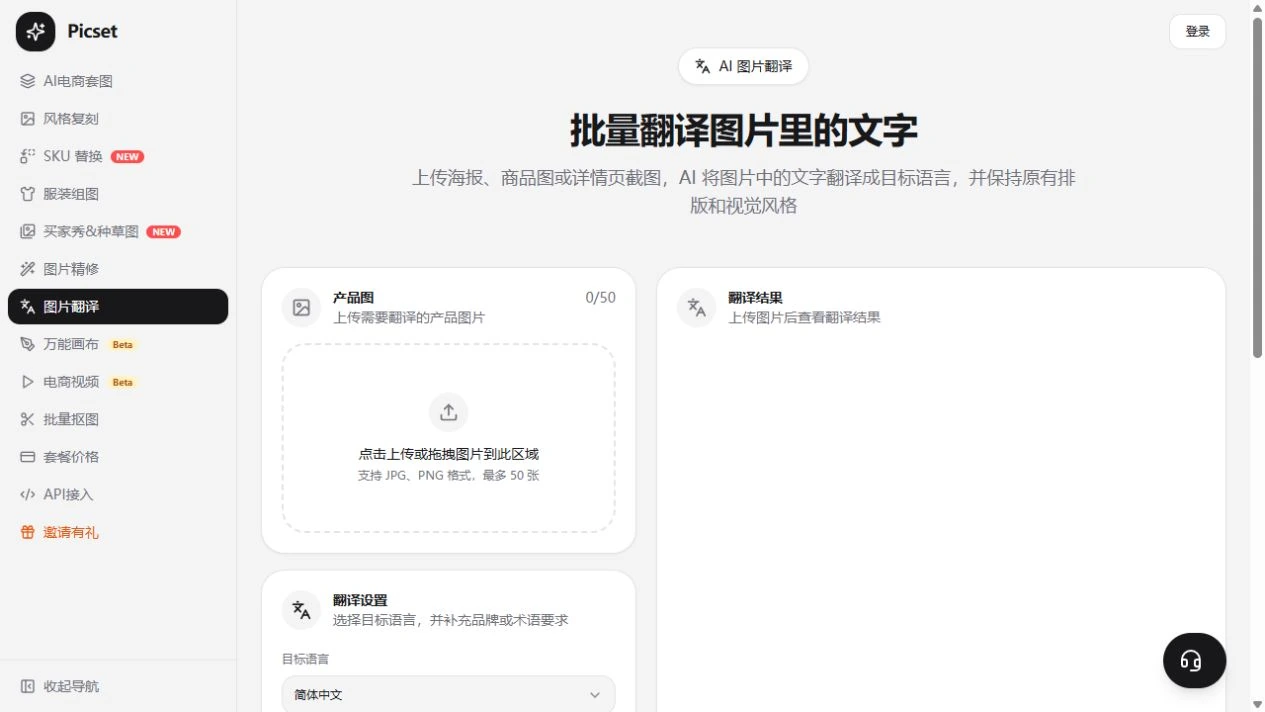The height and width of the screenshot is (712, 1265).
Task: Click the page vertical scrollbar
Action: coord(1257,188)
